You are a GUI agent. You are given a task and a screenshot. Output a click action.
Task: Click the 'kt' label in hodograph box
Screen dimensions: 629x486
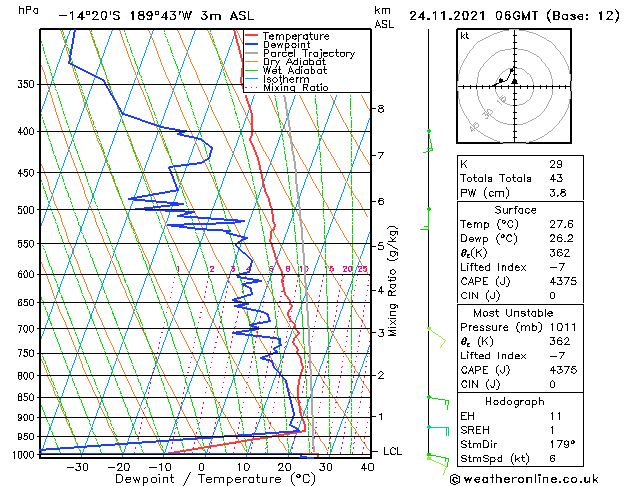pos(465,36)
